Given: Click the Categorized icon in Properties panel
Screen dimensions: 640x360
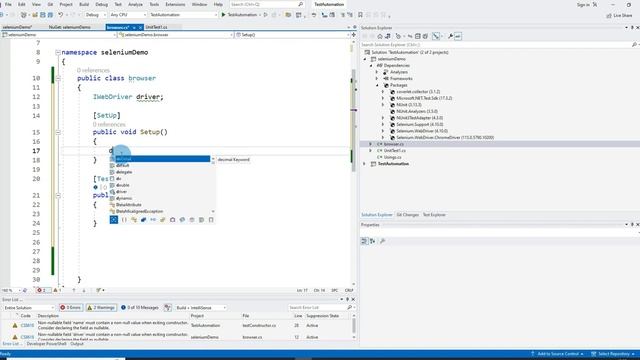Looking at the screenshot, I should pos(364,241).
